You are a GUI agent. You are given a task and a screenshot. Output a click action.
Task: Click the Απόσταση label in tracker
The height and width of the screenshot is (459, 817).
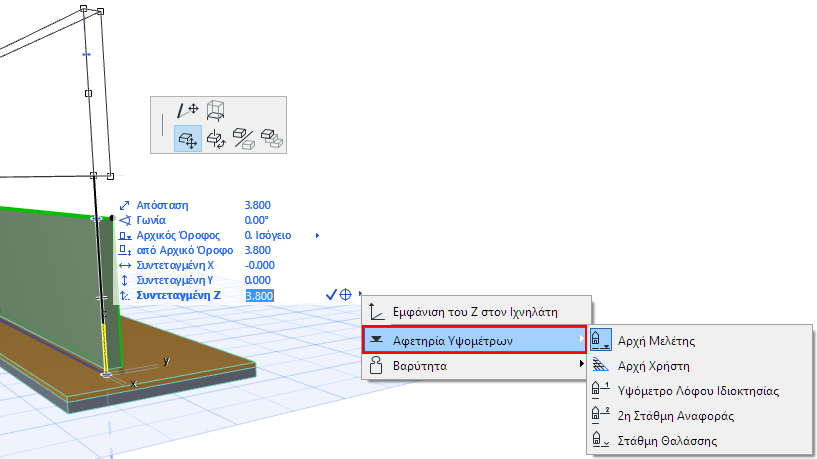click(x=162, y=205)
